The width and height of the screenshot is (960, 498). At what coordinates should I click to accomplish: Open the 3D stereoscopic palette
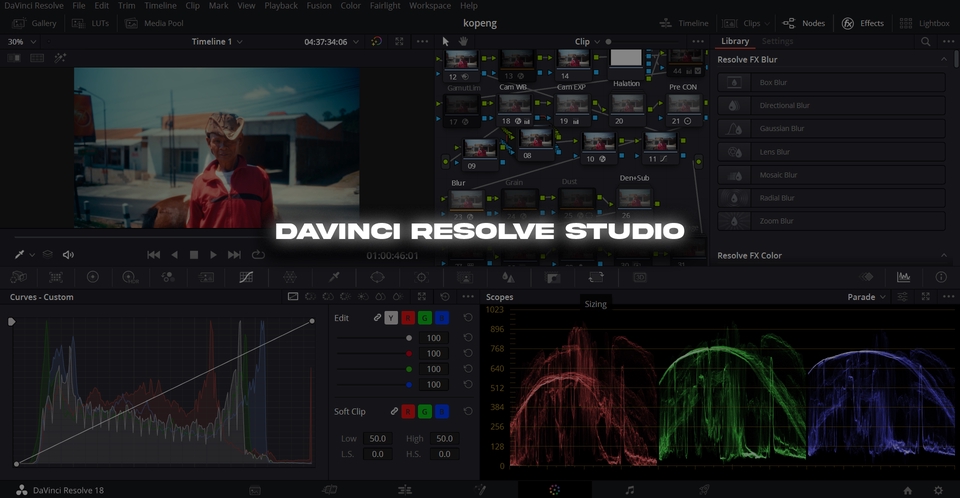point(640,277)
